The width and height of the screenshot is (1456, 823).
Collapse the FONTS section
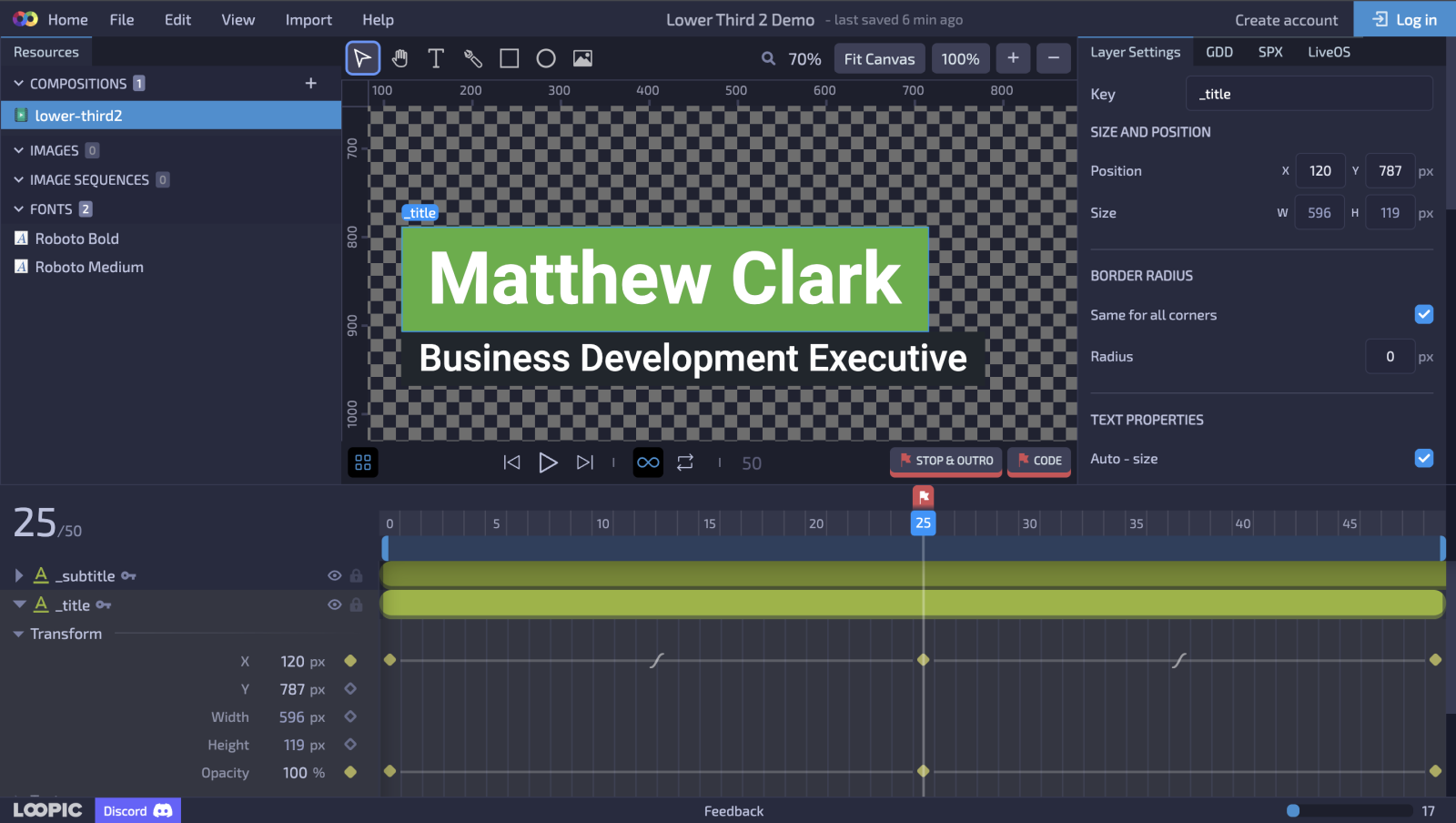[x=18, y=209]
